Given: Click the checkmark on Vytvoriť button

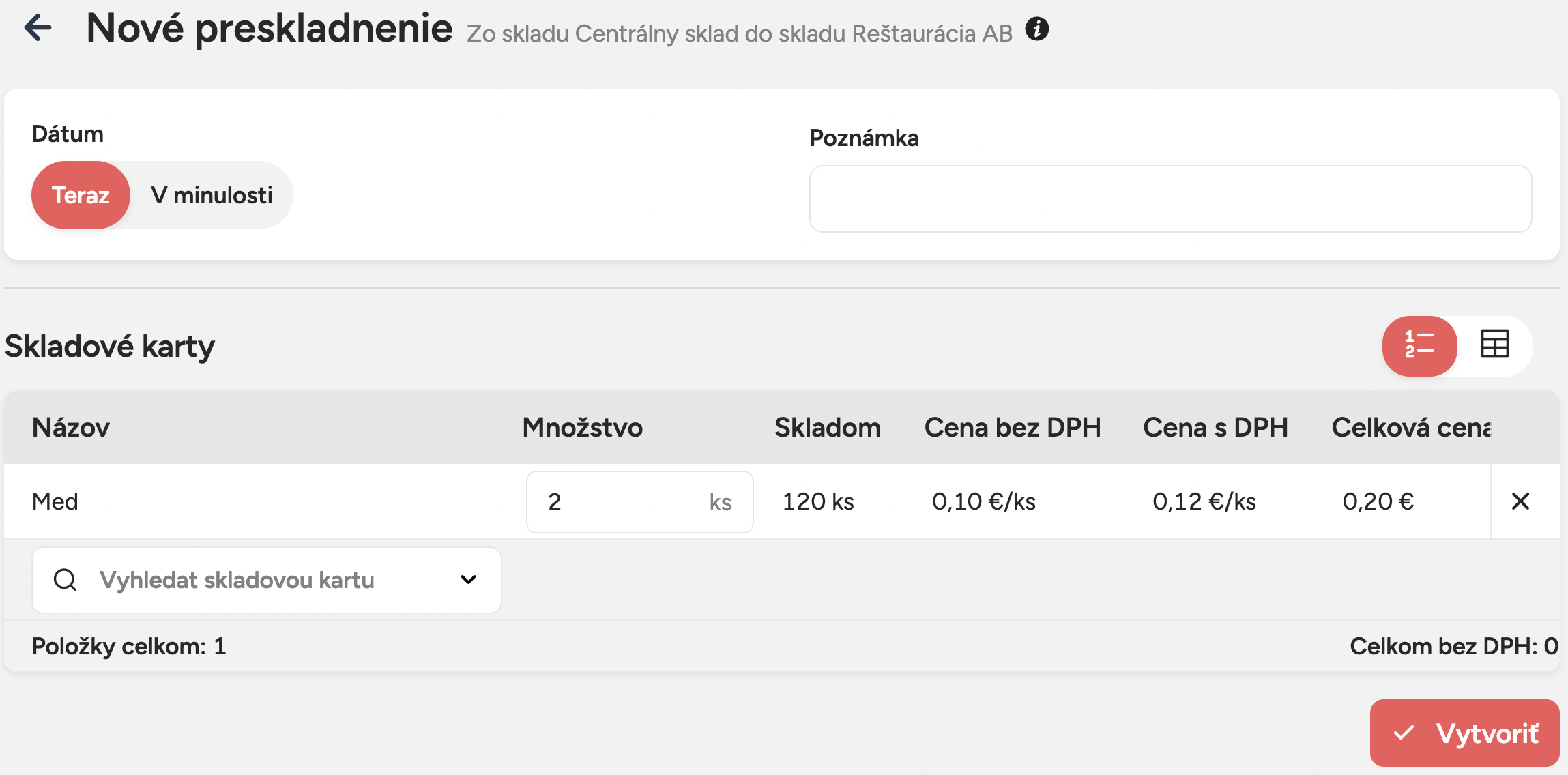Looking at the screenshot, I should point(1404,733).
